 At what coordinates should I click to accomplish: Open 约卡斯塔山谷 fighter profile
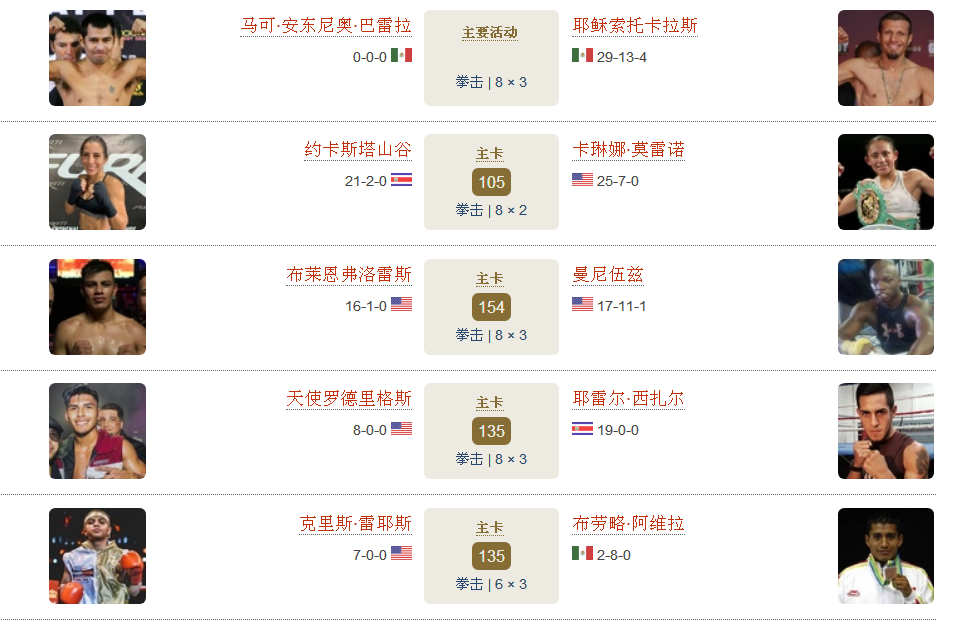tap(358, 150)
